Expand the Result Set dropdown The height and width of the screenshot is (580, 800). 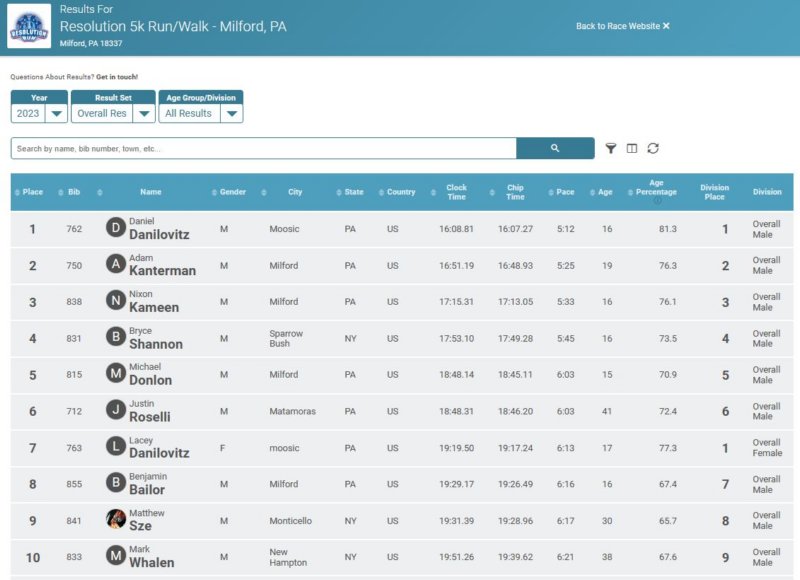click(113, 113)
